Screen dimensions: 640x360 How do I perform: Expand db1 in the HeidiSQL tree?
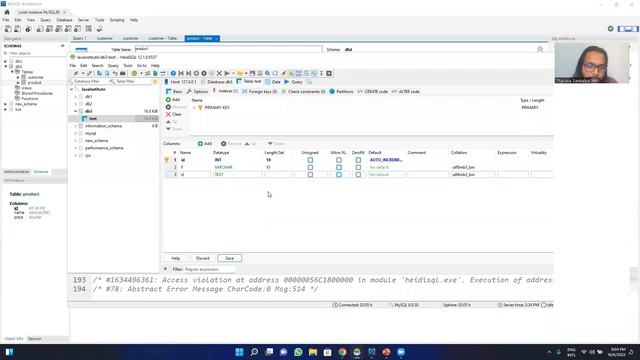[x=76, y=97]
